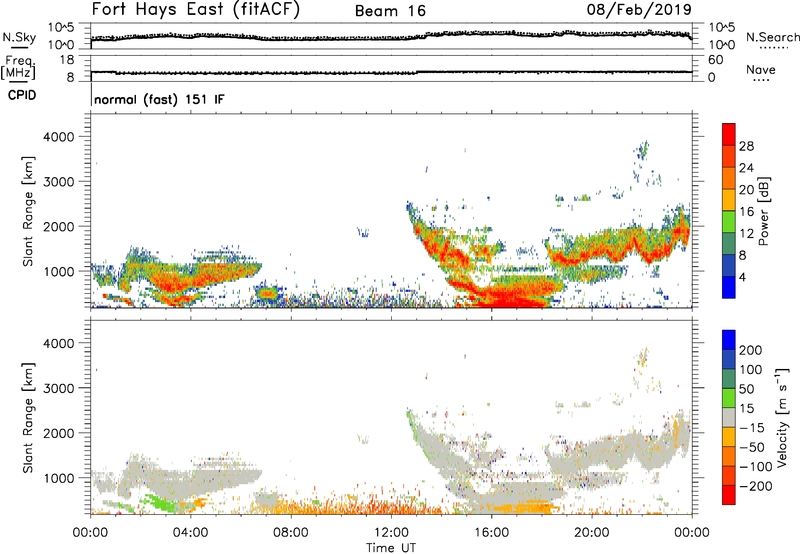Click the red bottom of velocity color bar
Screen dimensions: 800x554
tap(729, 495)
